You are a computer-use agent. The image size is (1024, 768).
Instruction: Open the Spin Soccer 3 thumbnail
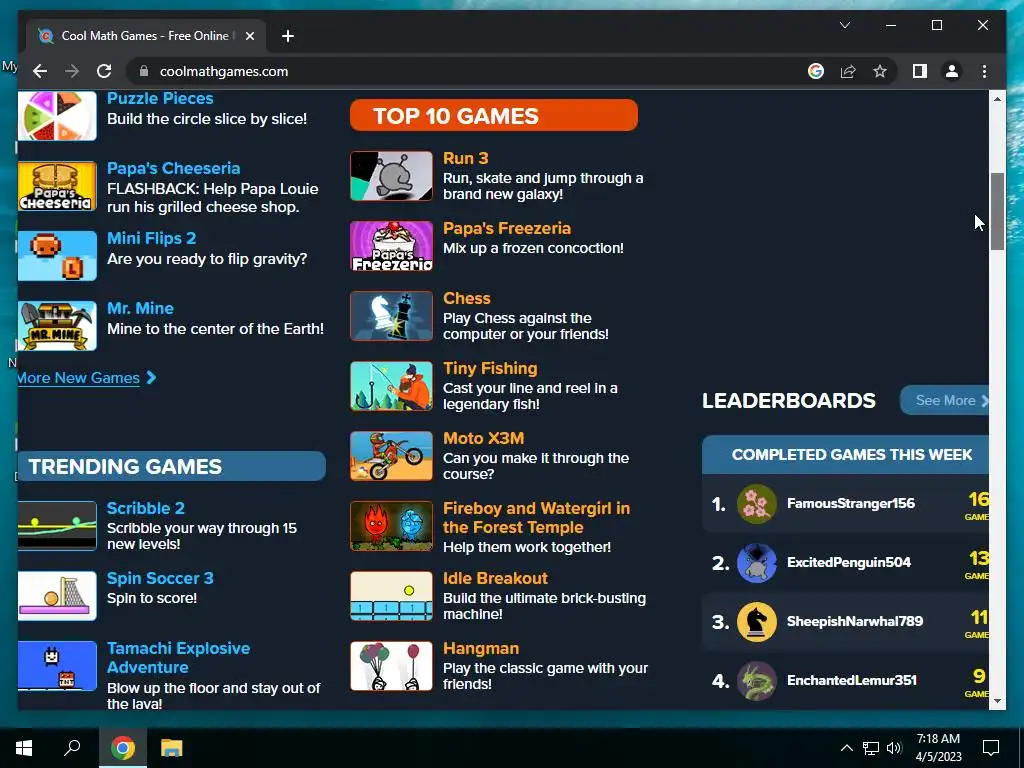[x=57, y=596]
